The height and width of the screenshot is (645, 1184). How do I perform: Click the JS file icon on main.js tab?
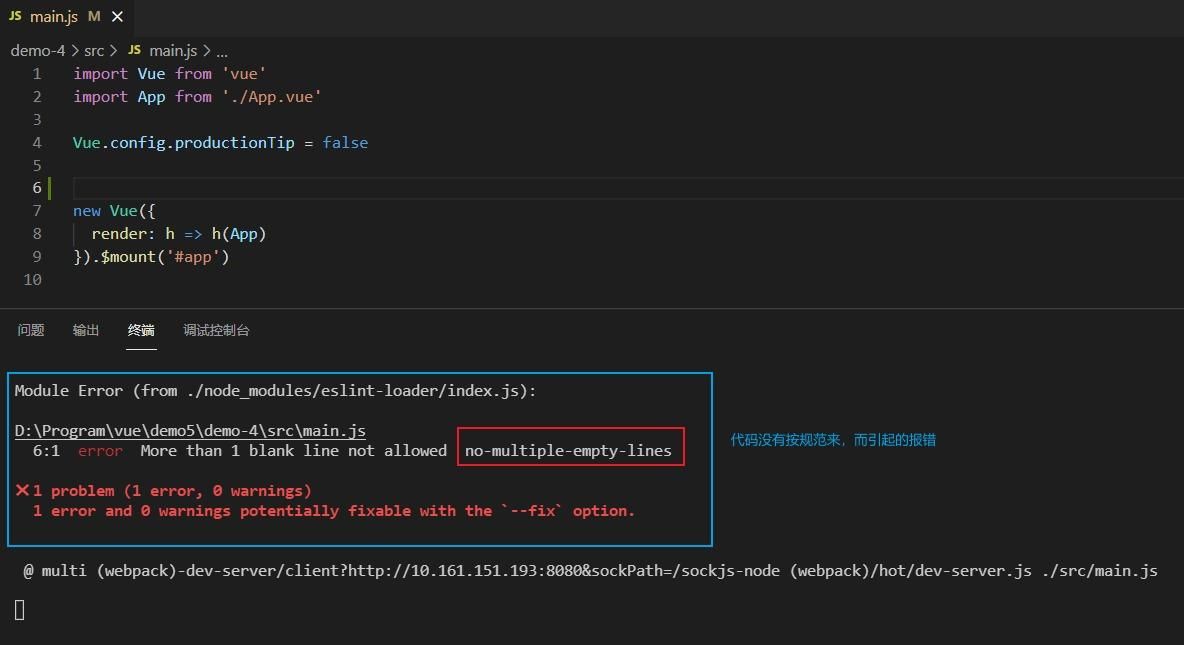click(x=15, y=17)
